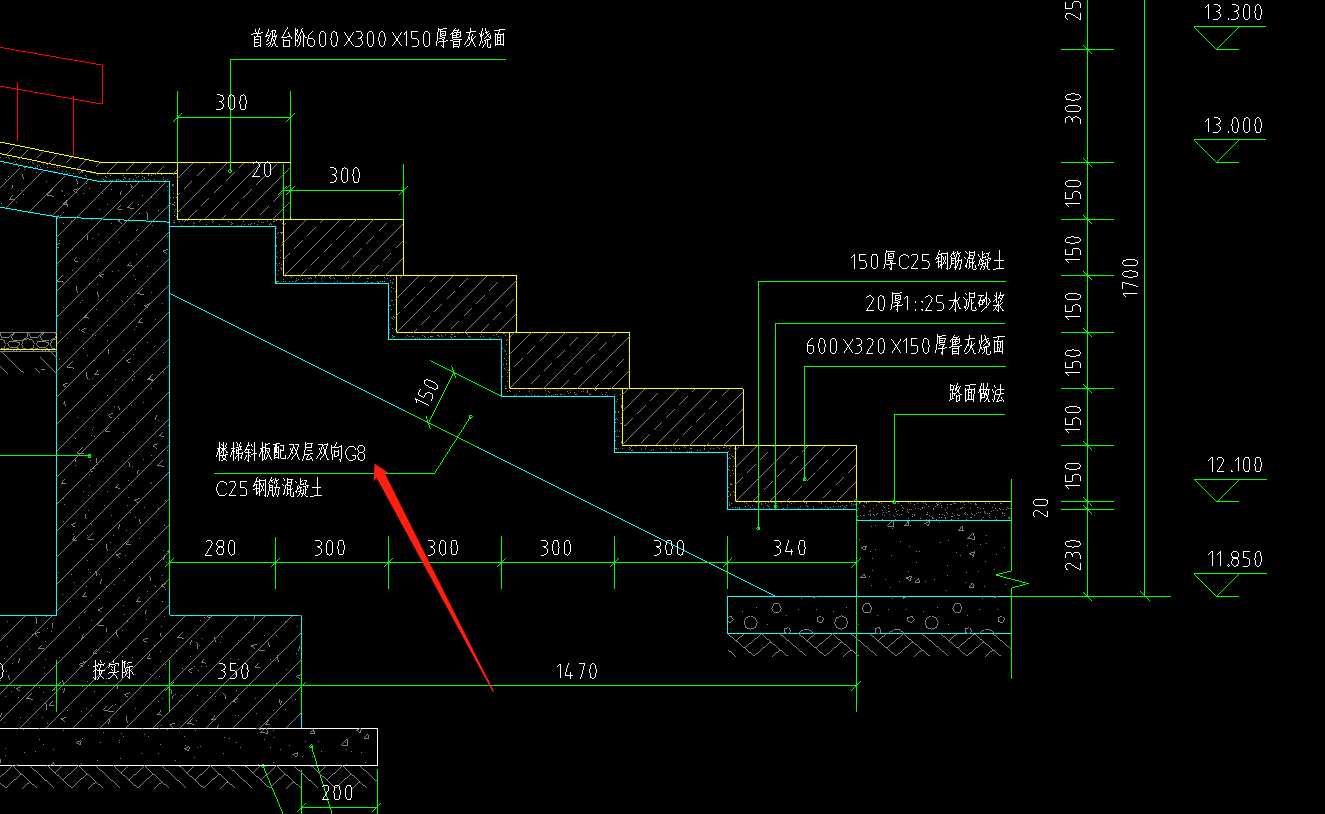
Task: Select the 12.100 elevation value
Action: (x=1235, y=466)
